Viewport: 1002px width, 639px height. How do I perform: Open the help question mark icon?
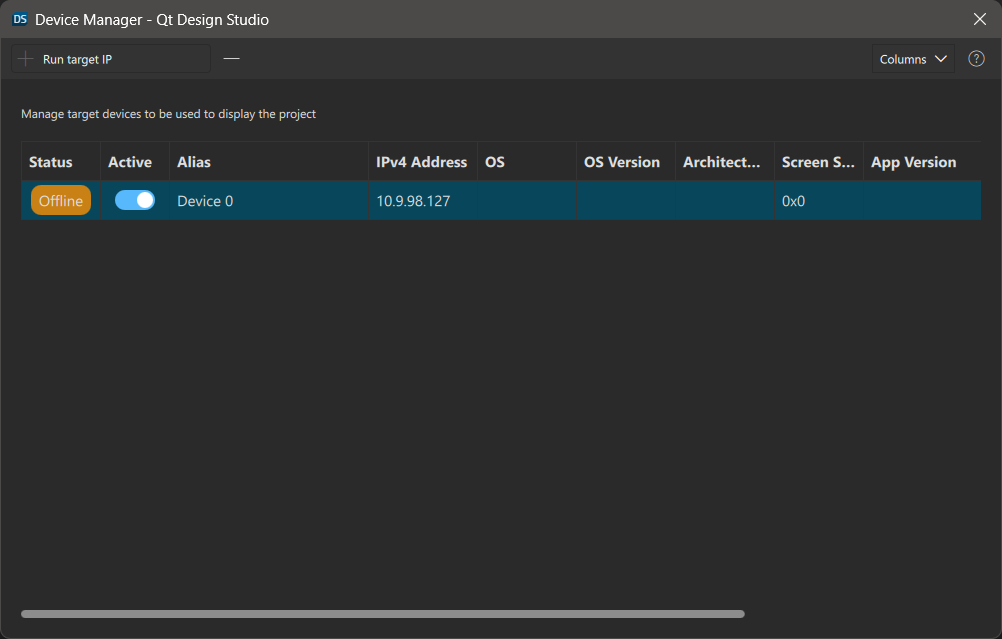(x=976, y=59)
